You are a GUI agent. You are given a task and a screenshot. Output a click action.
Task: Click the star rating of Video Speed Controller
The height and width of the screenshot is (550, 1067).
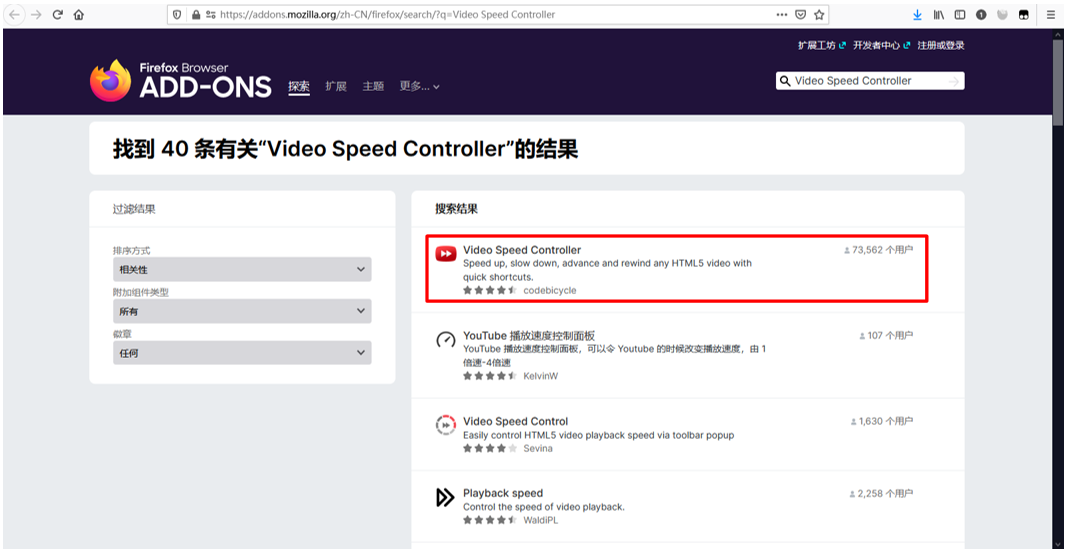click(490, 290)
